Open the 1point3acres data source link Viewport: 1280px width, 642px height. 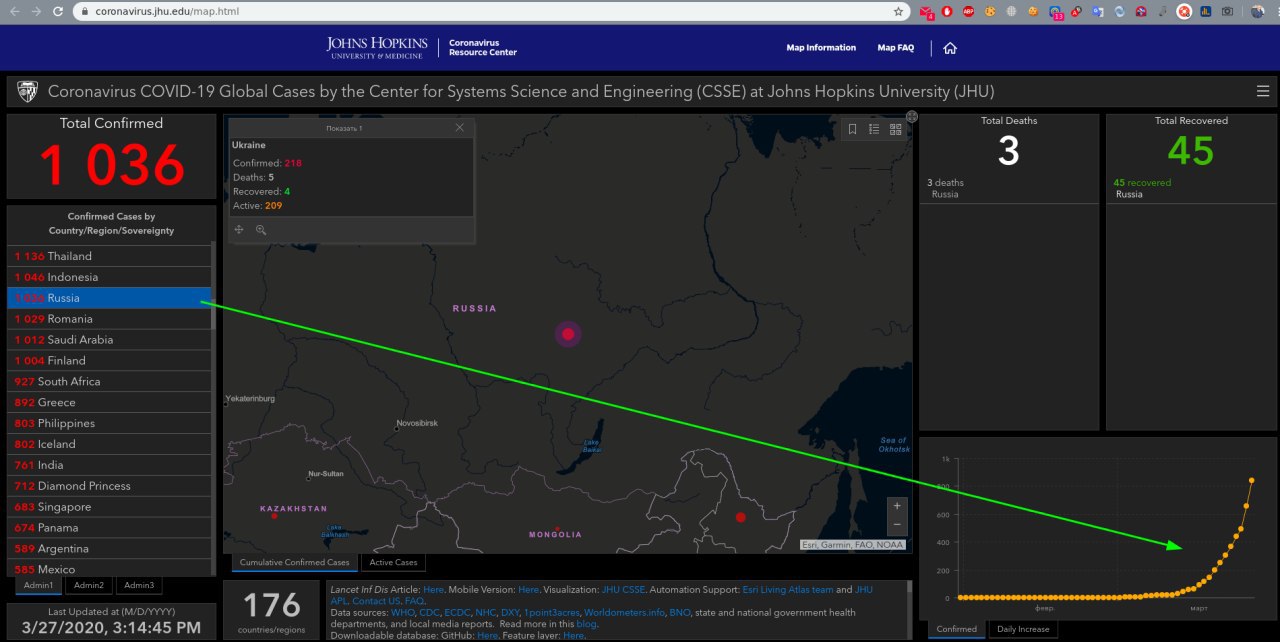point(552,613)
